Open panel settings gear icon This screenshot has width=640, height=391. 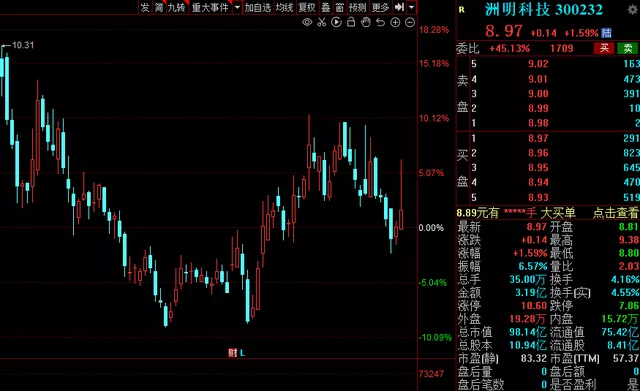[633, 9]
